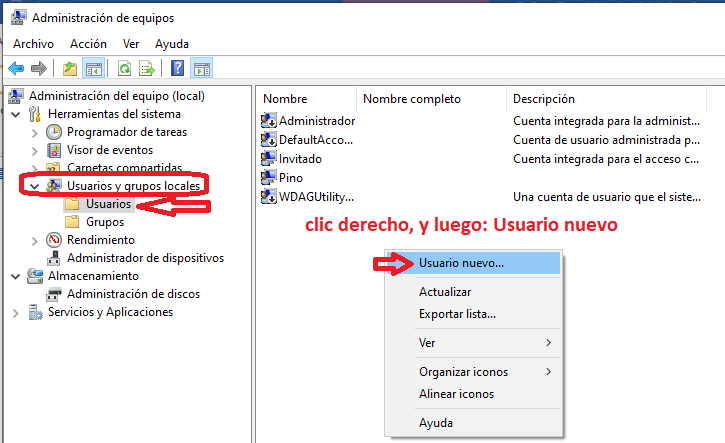The height and width of the screenshot is (443, 725).
Task: Select Administración del equipo (local) root
Action: coord(117,96)
